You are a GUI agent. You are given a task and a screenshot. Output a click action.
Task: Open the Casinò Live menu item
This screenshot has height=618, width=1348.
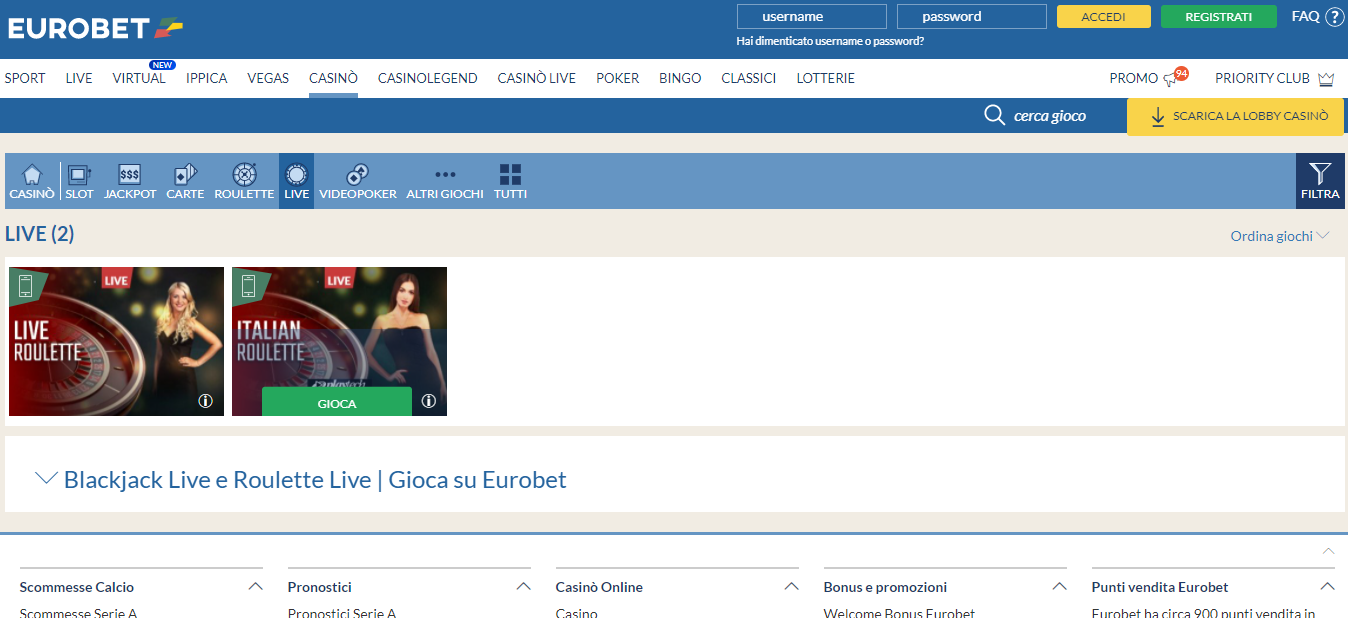point(537,78)
